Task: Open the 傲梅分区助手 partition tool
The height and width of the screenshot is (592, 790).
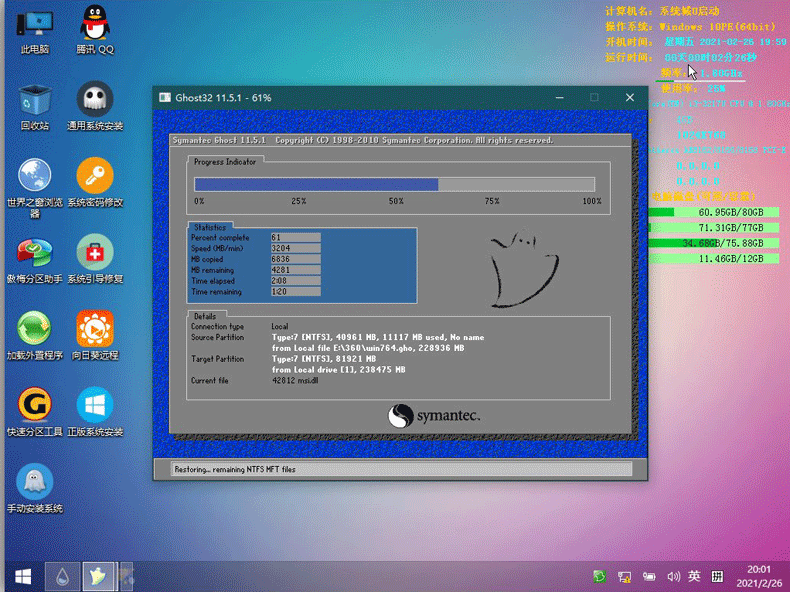Action: tap(35, 252)
